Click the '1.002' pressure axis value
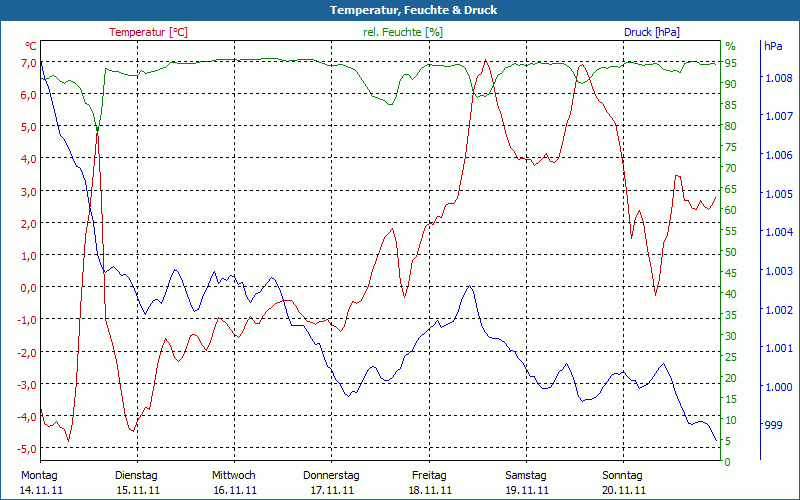The height and width of the screenshot is (500, 800). pos(779,310)
